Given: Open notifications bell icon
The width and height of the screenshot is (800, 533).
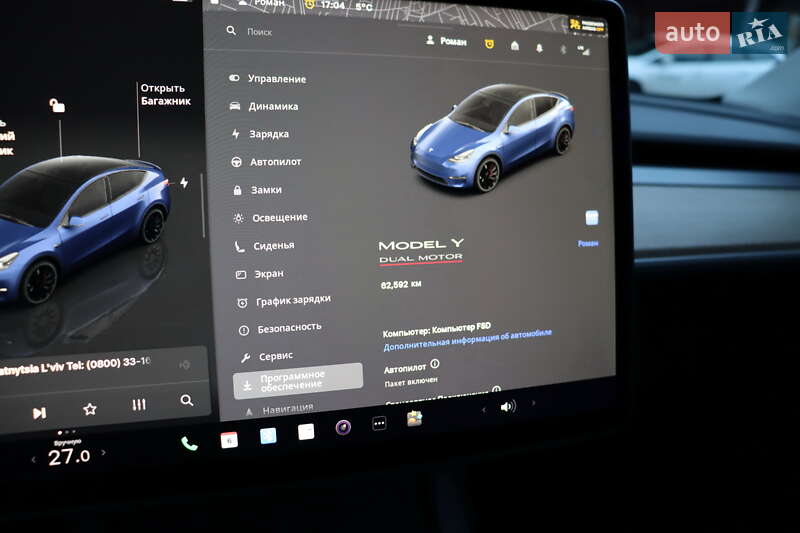Looking at the screenshot, I should (x=539, y=48).
